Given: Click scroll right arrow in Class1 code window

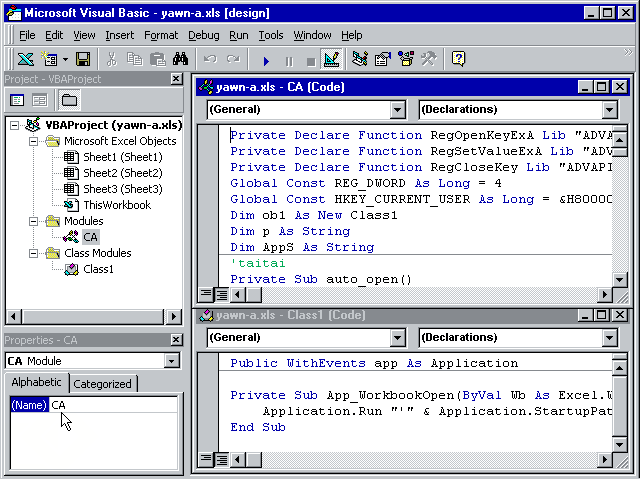Looking at the screenshot, I should click(604, 460).
